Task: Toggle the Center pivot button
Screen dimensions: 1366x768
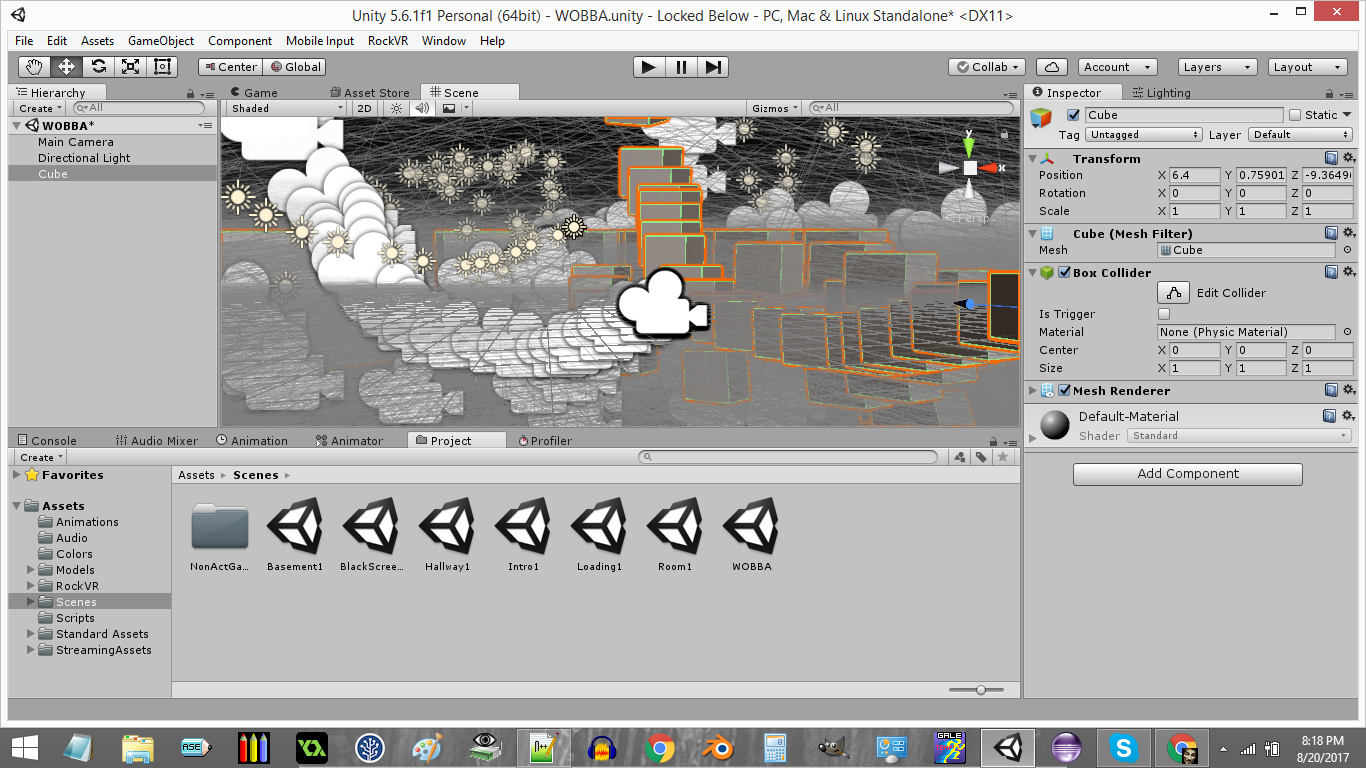Action: 230,67
